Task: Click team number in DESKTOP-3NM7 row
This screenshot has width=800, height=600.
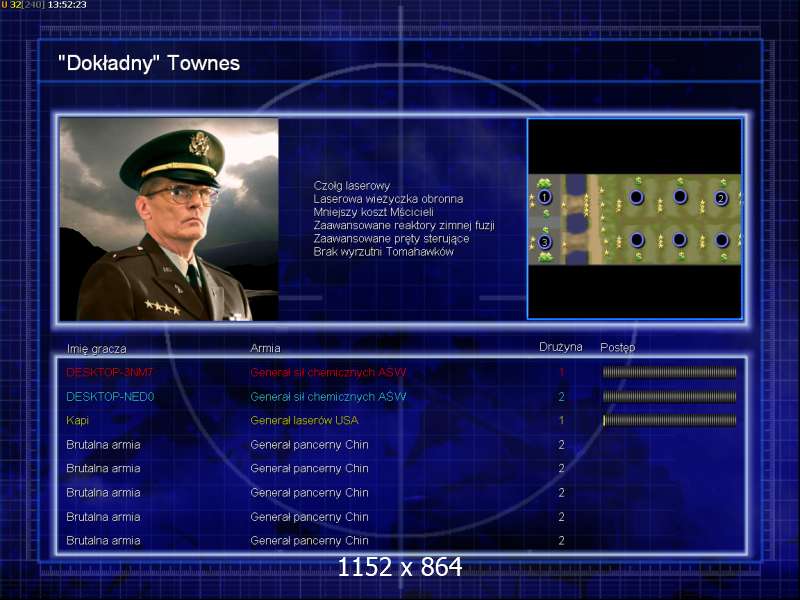Action: click(562, 372)
